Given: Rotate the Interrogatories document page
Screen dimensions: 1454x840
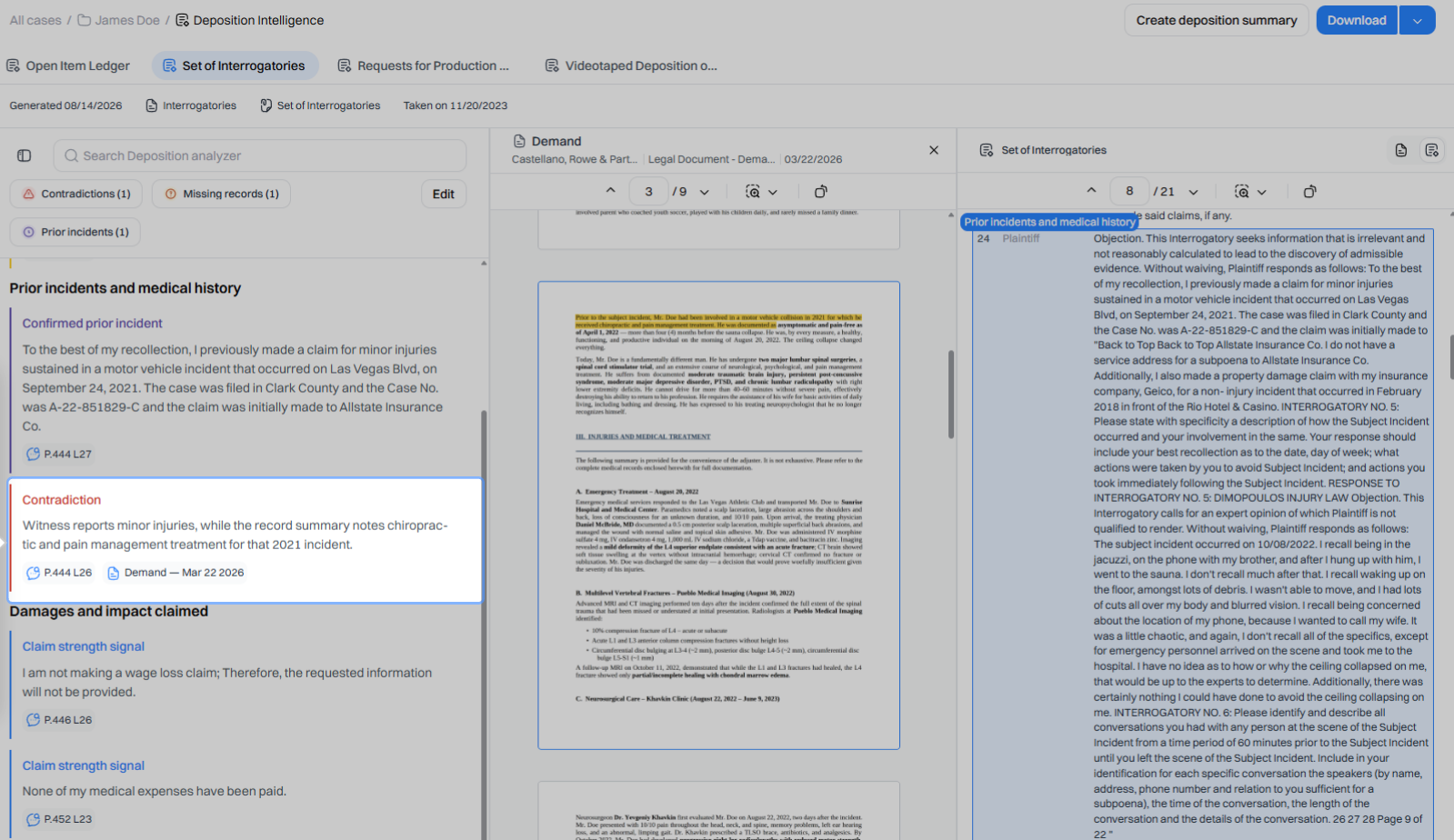Looking at the screenshot, I should 1310,192.
